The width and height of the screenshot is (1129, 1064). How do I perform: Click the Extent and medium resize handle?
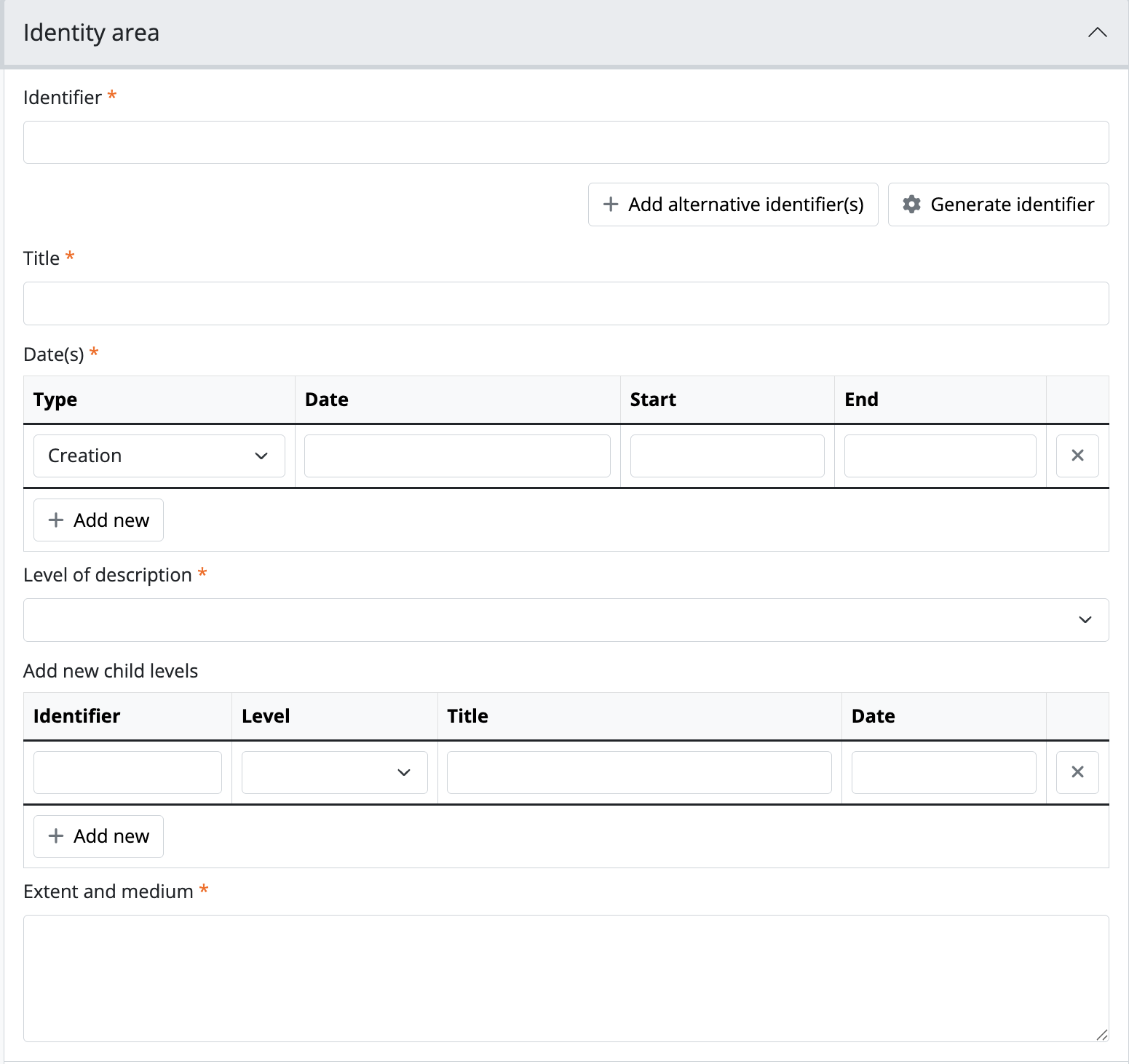click(x=1101, y=1034)
